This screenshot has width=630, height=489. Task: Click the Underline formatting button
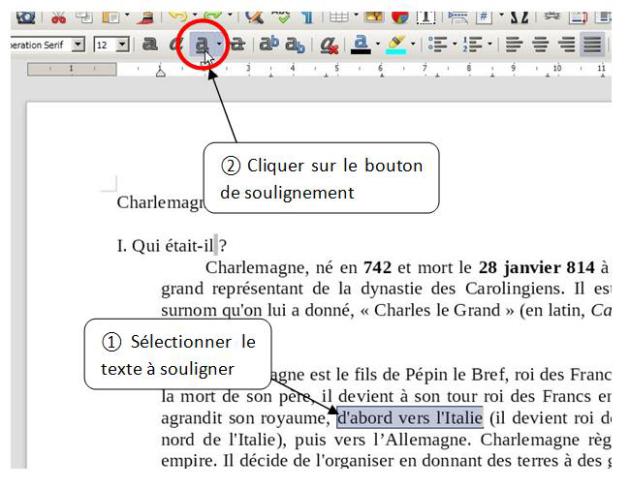coord(201,46)
